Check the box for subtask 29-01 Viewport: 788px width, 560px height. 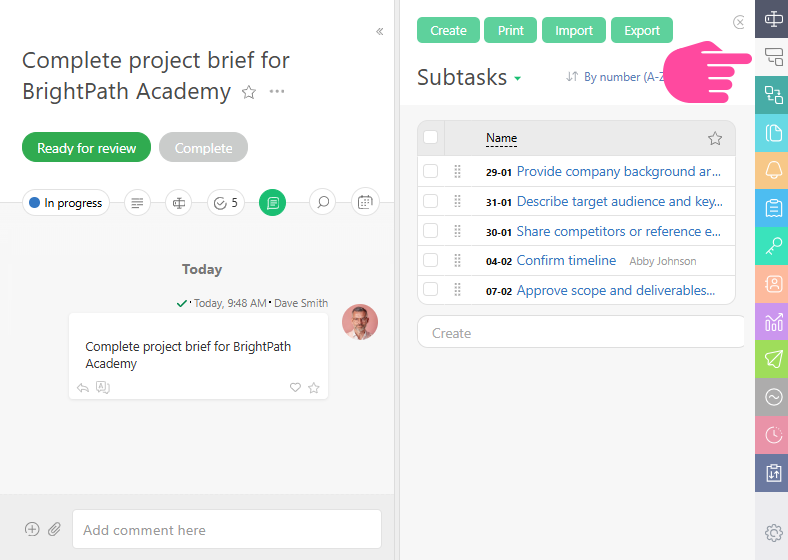click(x=430, y=172)
